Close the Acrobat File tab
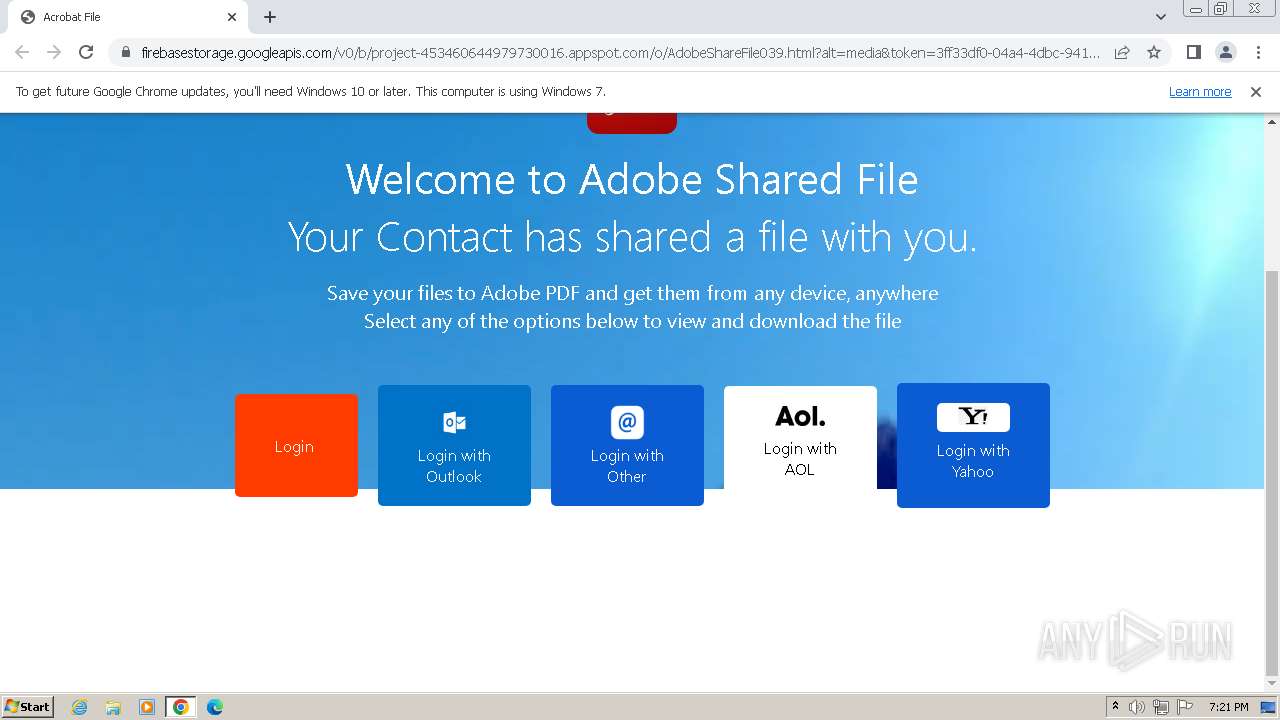Viewport: 1280px width, 720px height. click(x=232, y=17)
